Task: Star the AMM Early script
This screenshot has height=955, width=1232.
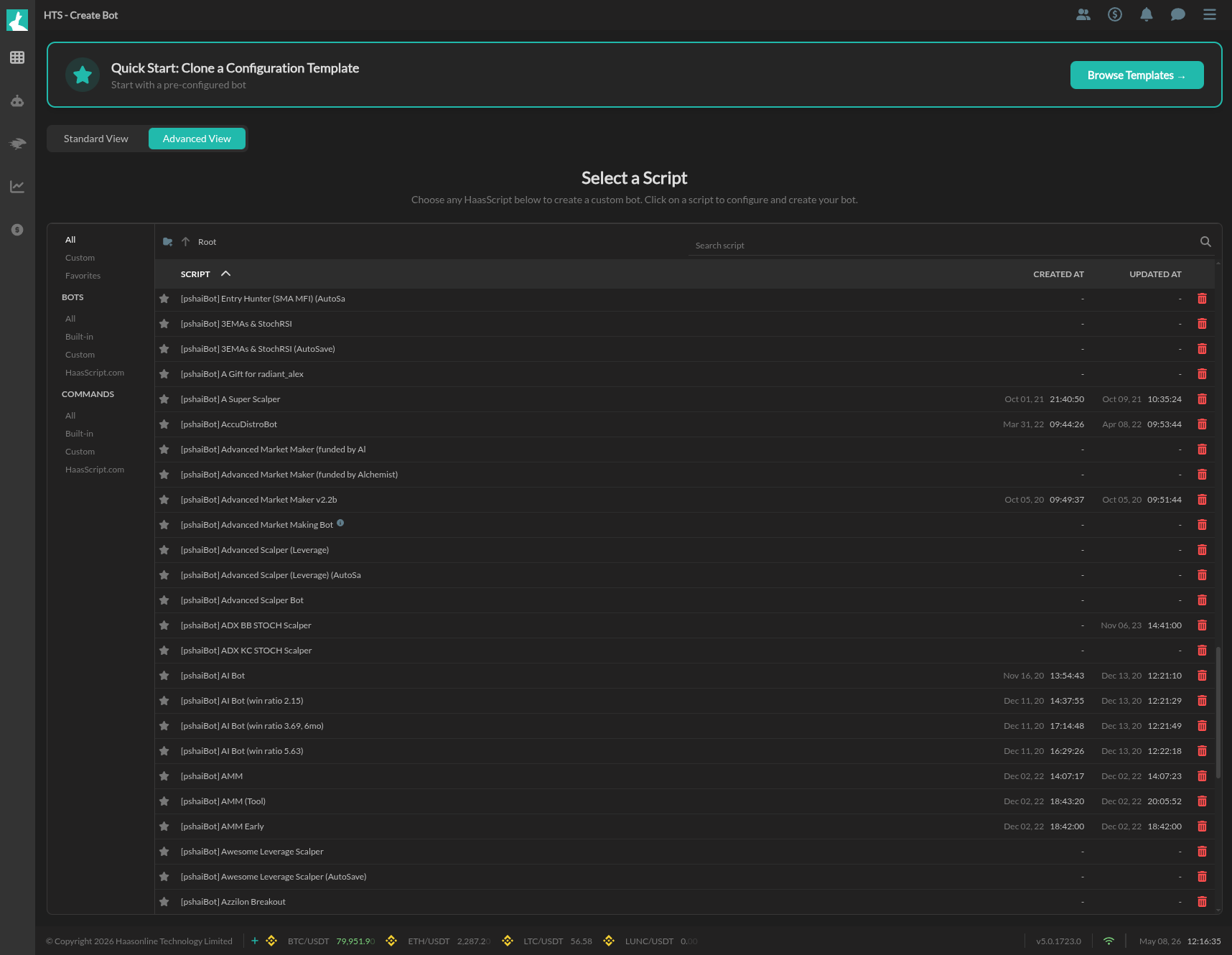Action: [x=164, y=826]
